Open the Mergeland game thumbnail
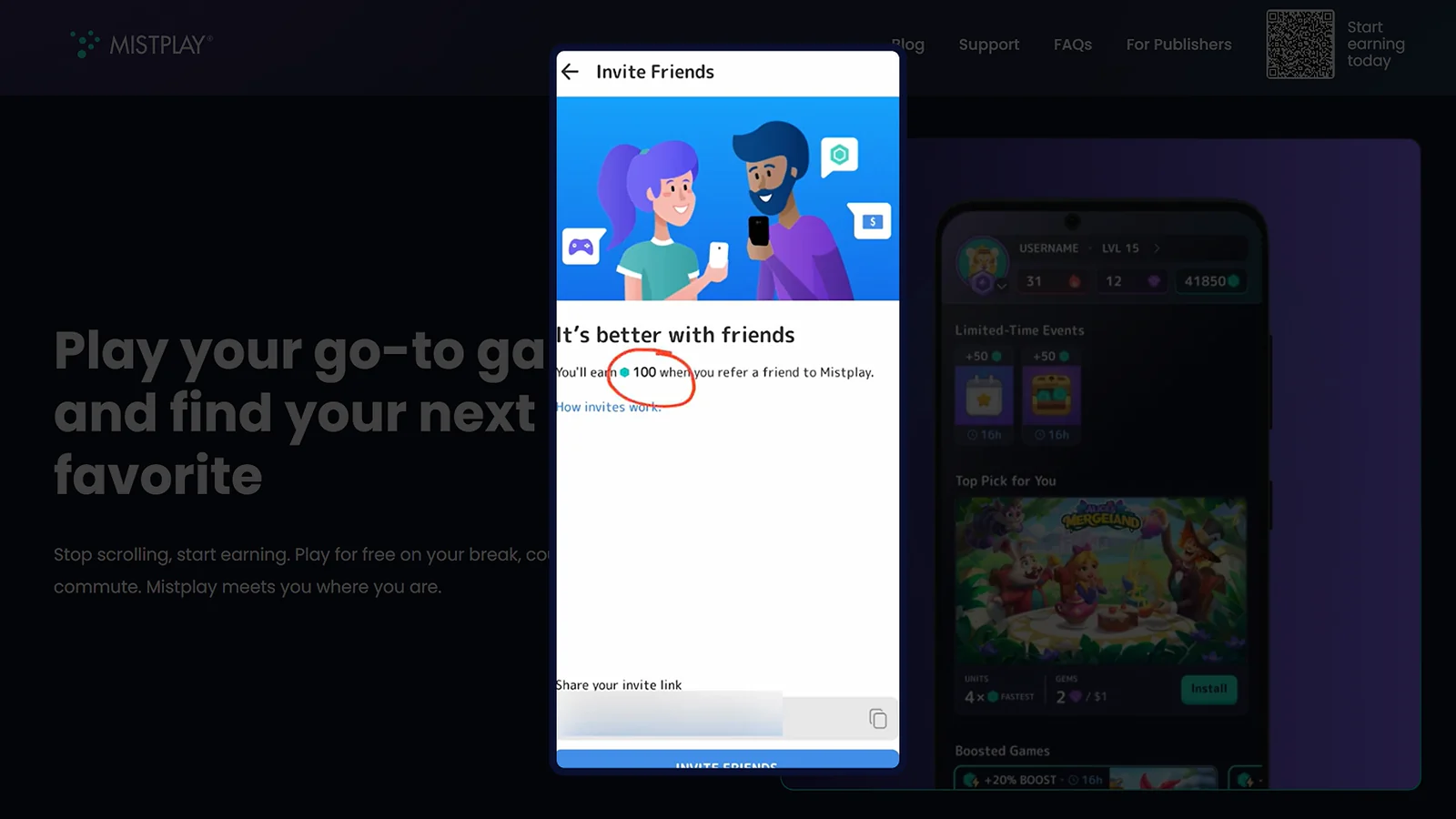The height and width of the screenshot is (819, 1456). pos(1100,580)
